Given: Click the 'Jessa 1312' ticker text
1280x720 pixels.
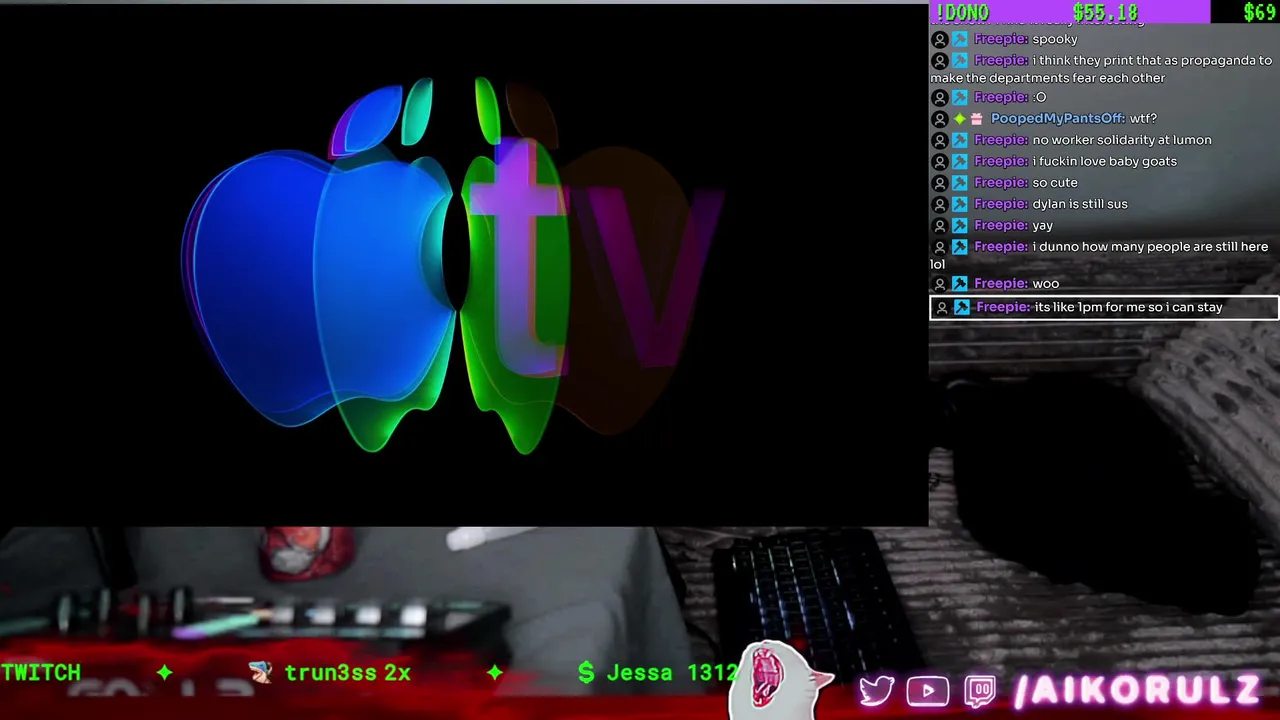Looking at the screenshot, I should (x=671, y=673).
